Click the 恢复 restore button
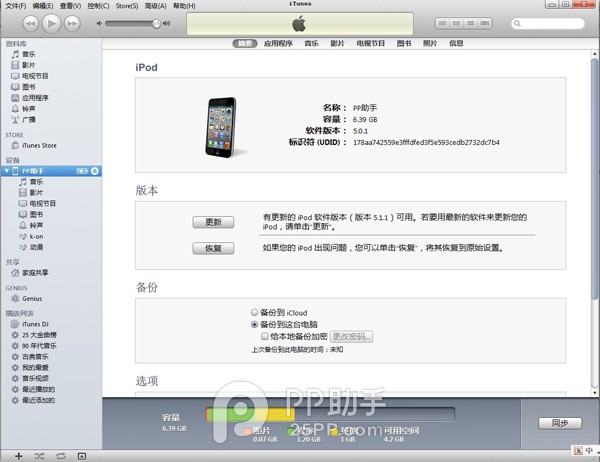Screen dimensions: 600x462 click(x=213, y=248)
